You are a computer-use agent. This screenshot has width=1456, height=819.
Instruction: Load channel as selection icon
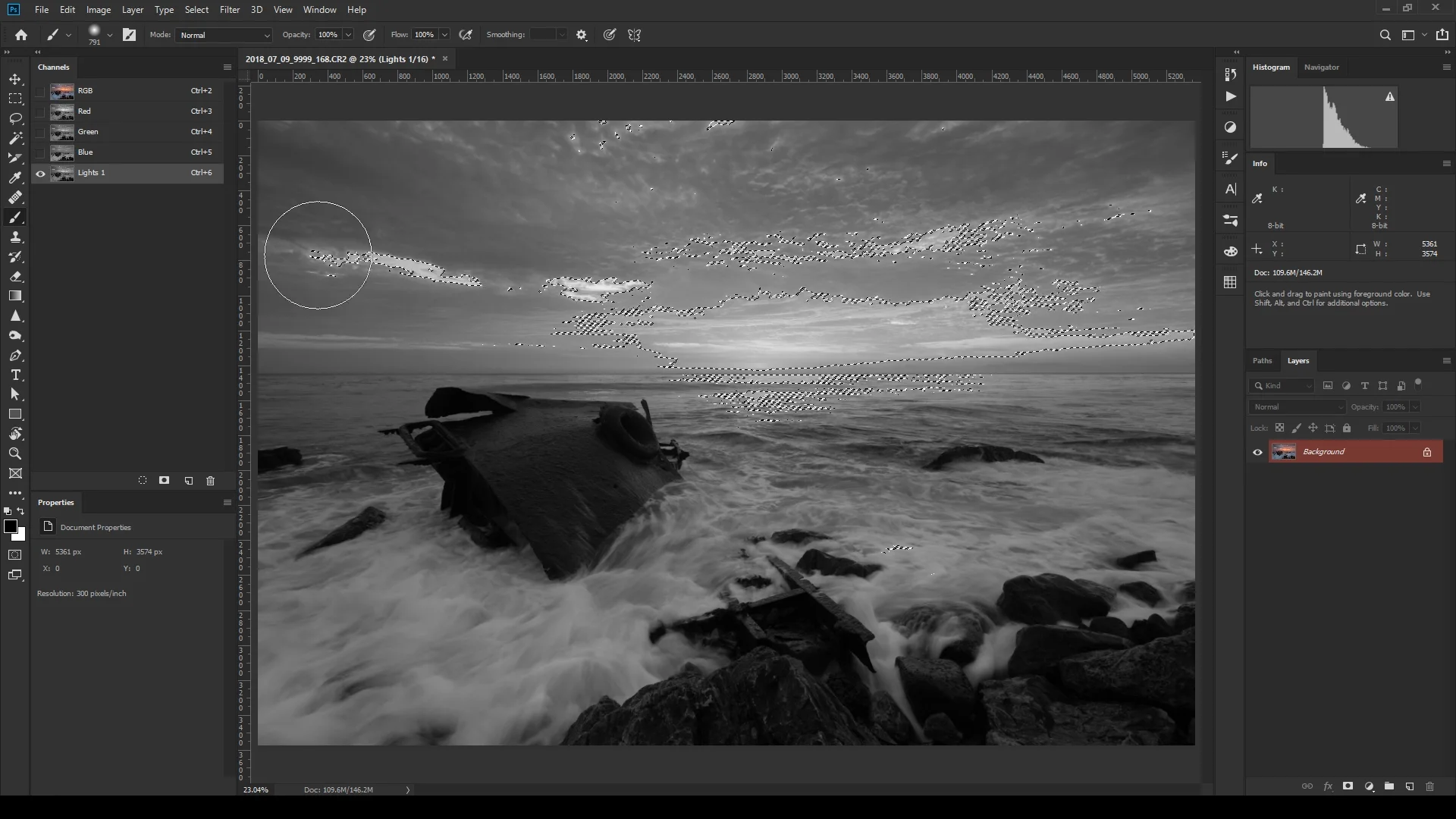click(143, 481)
